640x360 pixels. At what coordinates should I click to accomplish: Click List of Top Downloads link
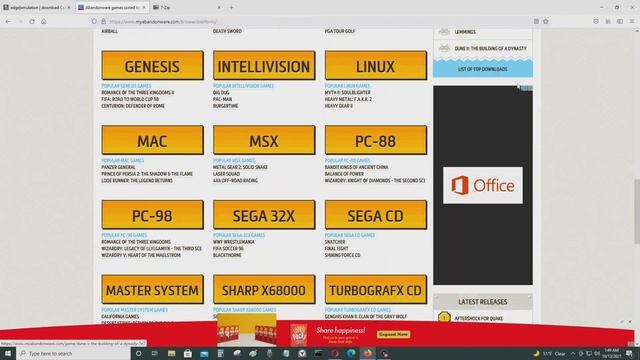point(483,69)
